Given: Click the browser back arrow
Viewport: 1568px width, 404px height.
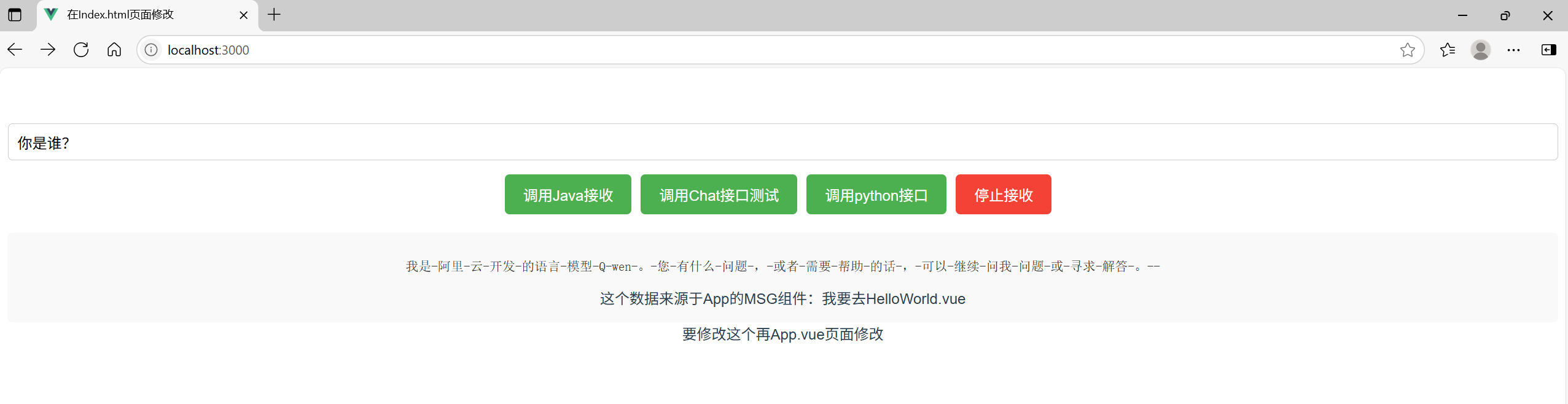Looking at the screenshot, I should click(15, 50).
